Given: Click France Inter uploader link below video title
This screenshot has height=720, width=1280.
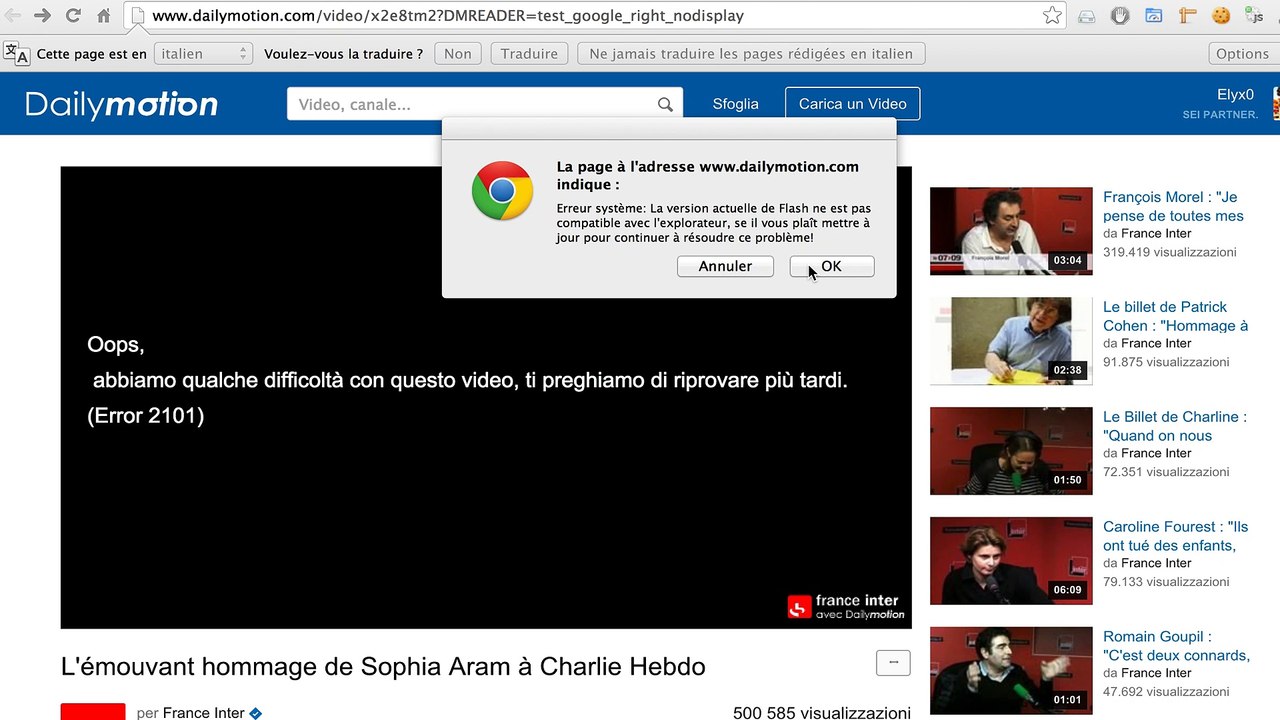Looking at the screenshot, I should coord(204,713).
